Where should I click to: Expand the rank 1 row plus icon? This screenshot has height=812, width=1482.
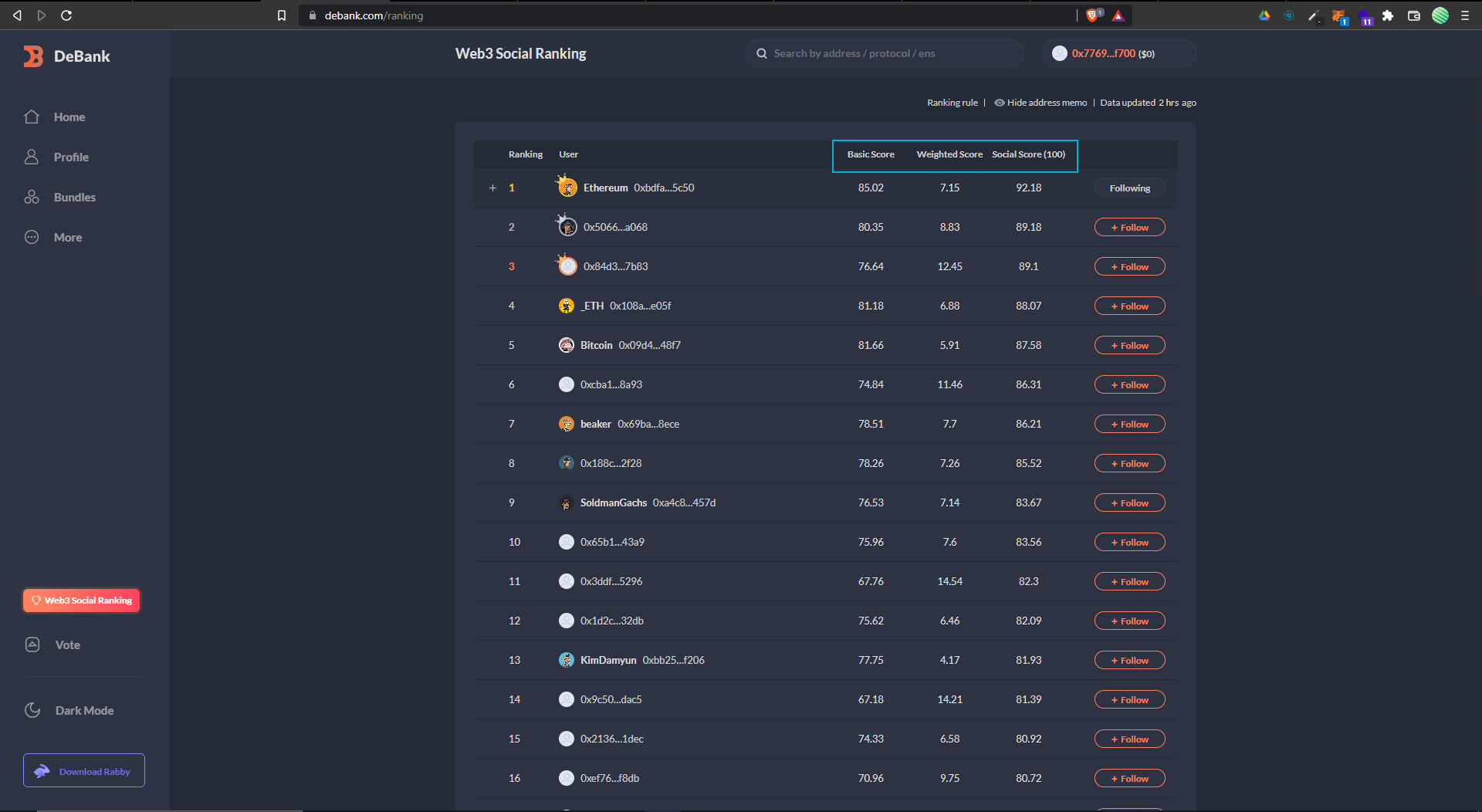(x=492, y=188)
